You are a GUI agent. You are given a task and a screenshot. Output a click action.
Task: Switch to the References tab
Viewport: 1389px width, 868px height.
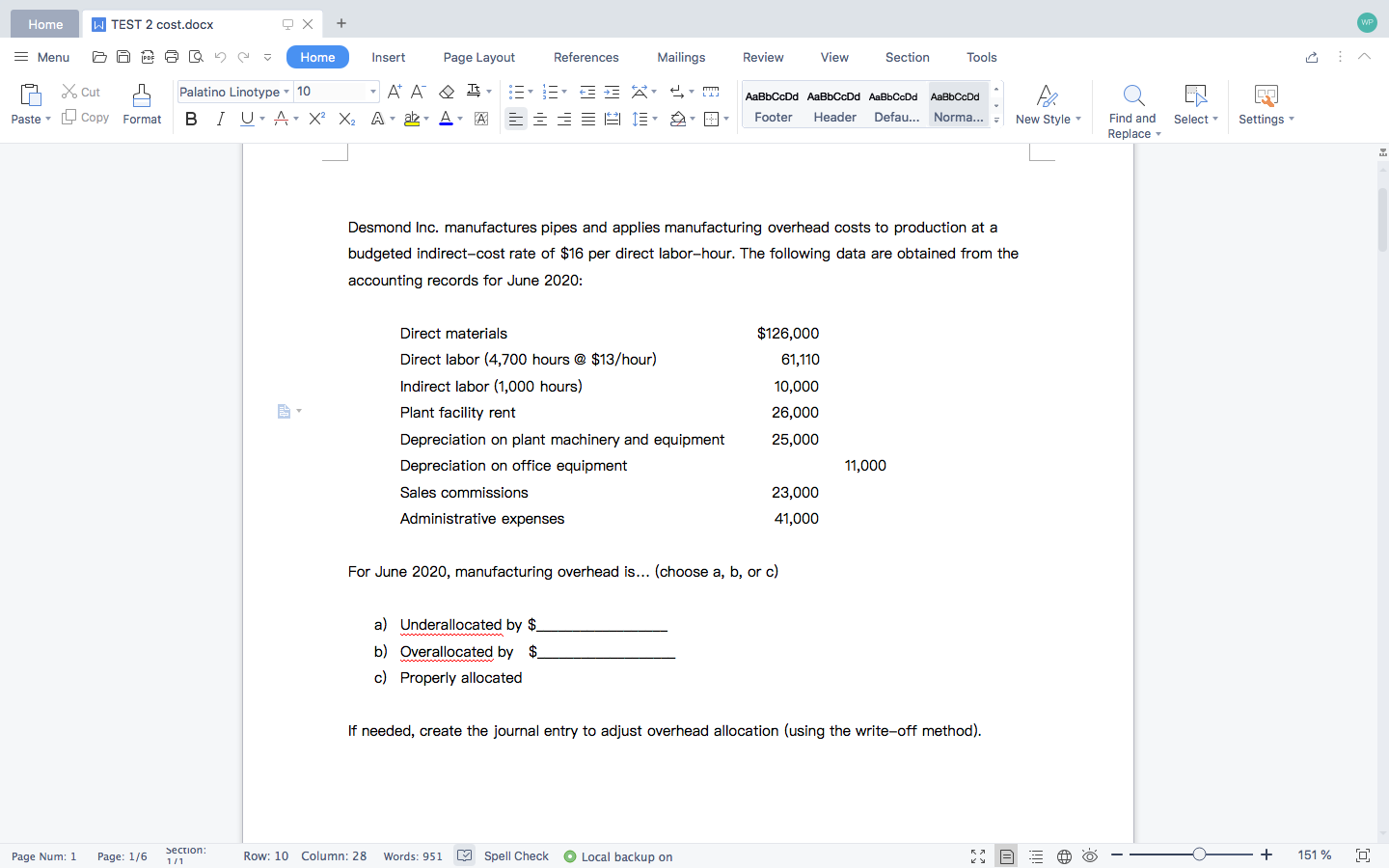click(586, 57)
